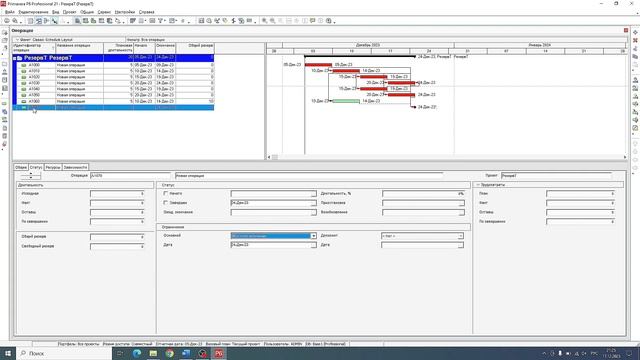Select activity row A1060

point(113,101)
